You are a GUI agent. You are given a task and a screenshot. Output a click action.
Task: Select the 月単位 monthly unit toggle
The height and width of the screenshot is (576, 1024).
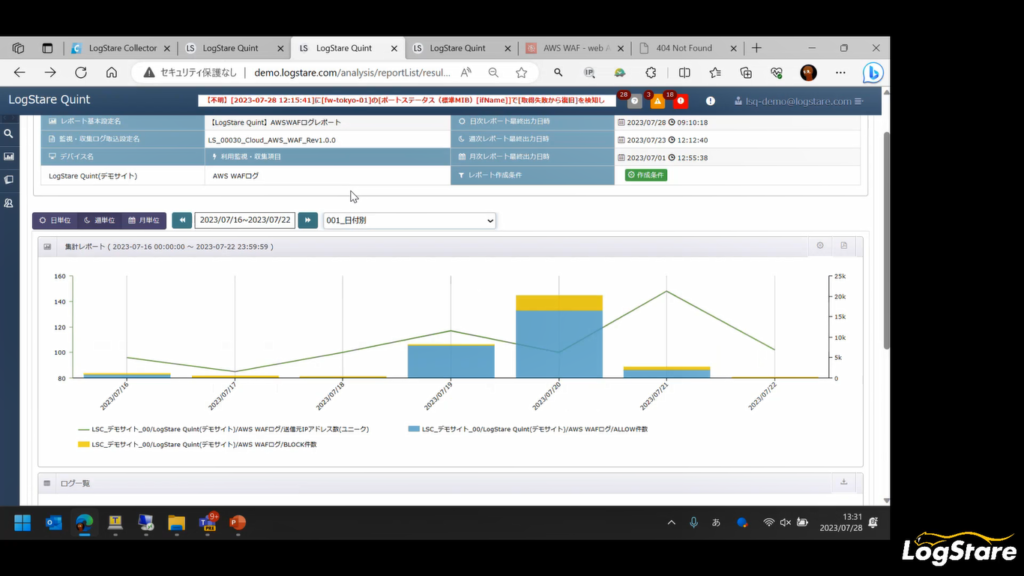pyautogui.click(x=144, y=220)
